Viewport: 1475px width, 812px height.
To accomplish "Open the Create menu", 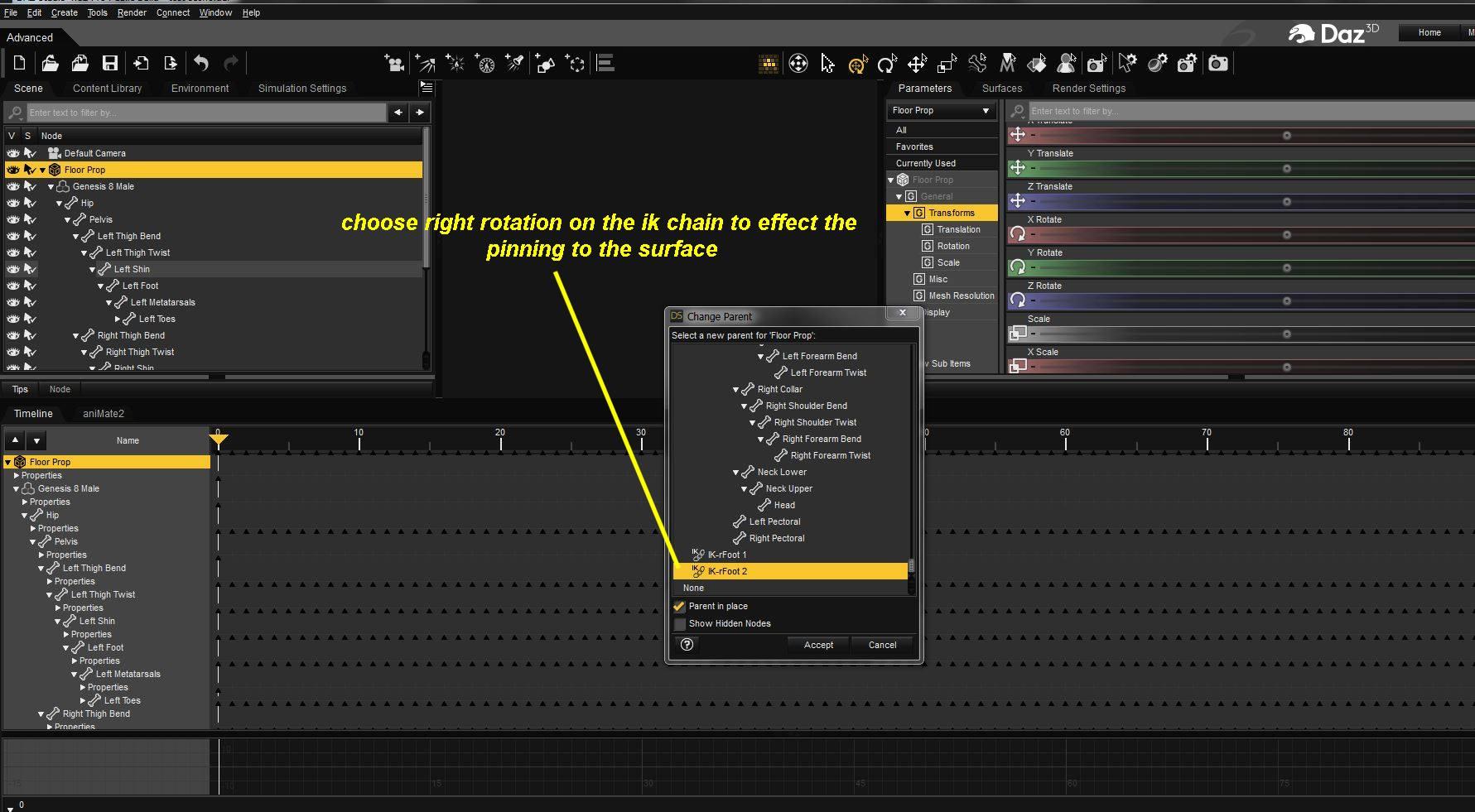I will pos(65,12).
